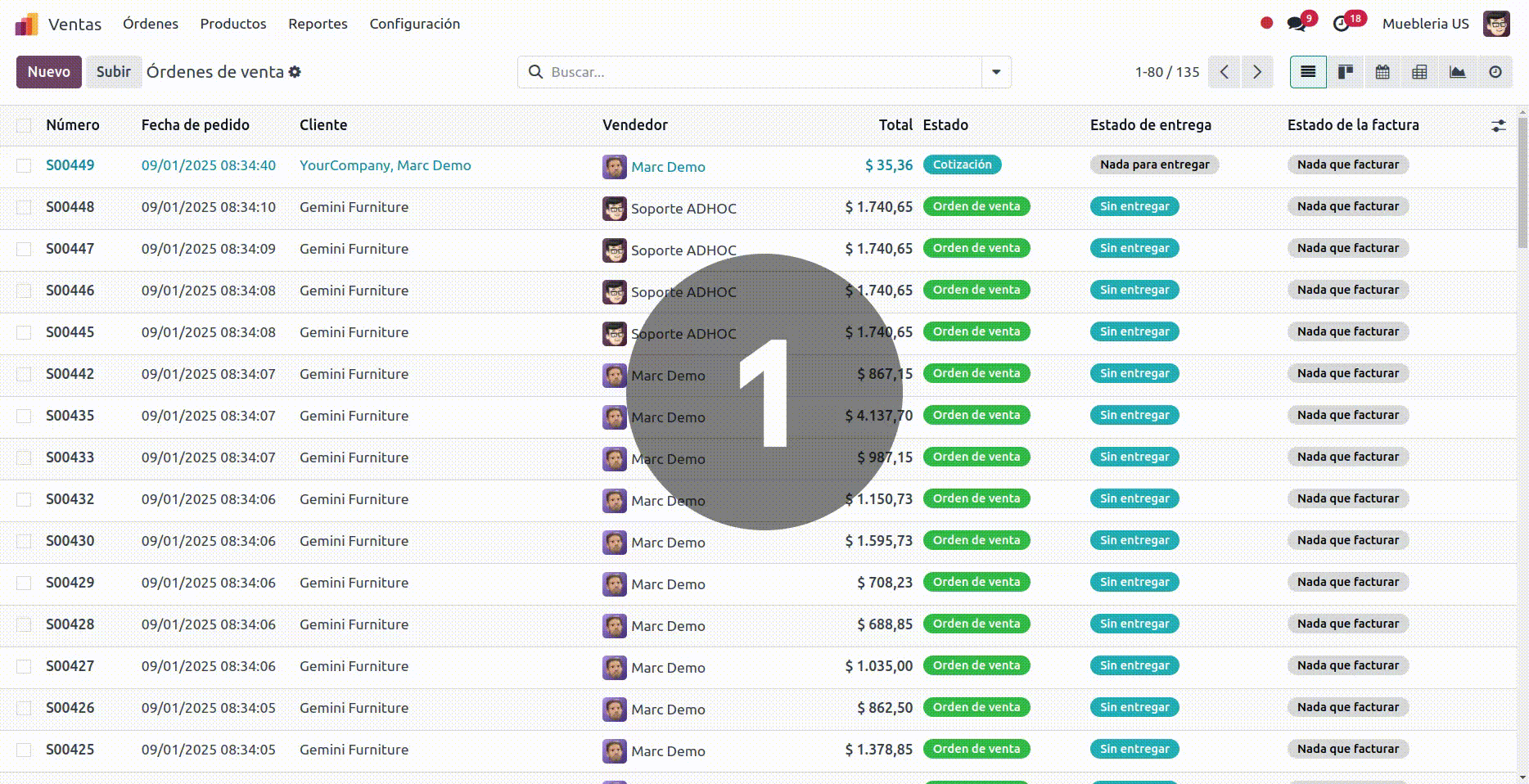Click the Ventas app logo icon
The height and width of the screenshot is (784, 1529).
(26, 25)
